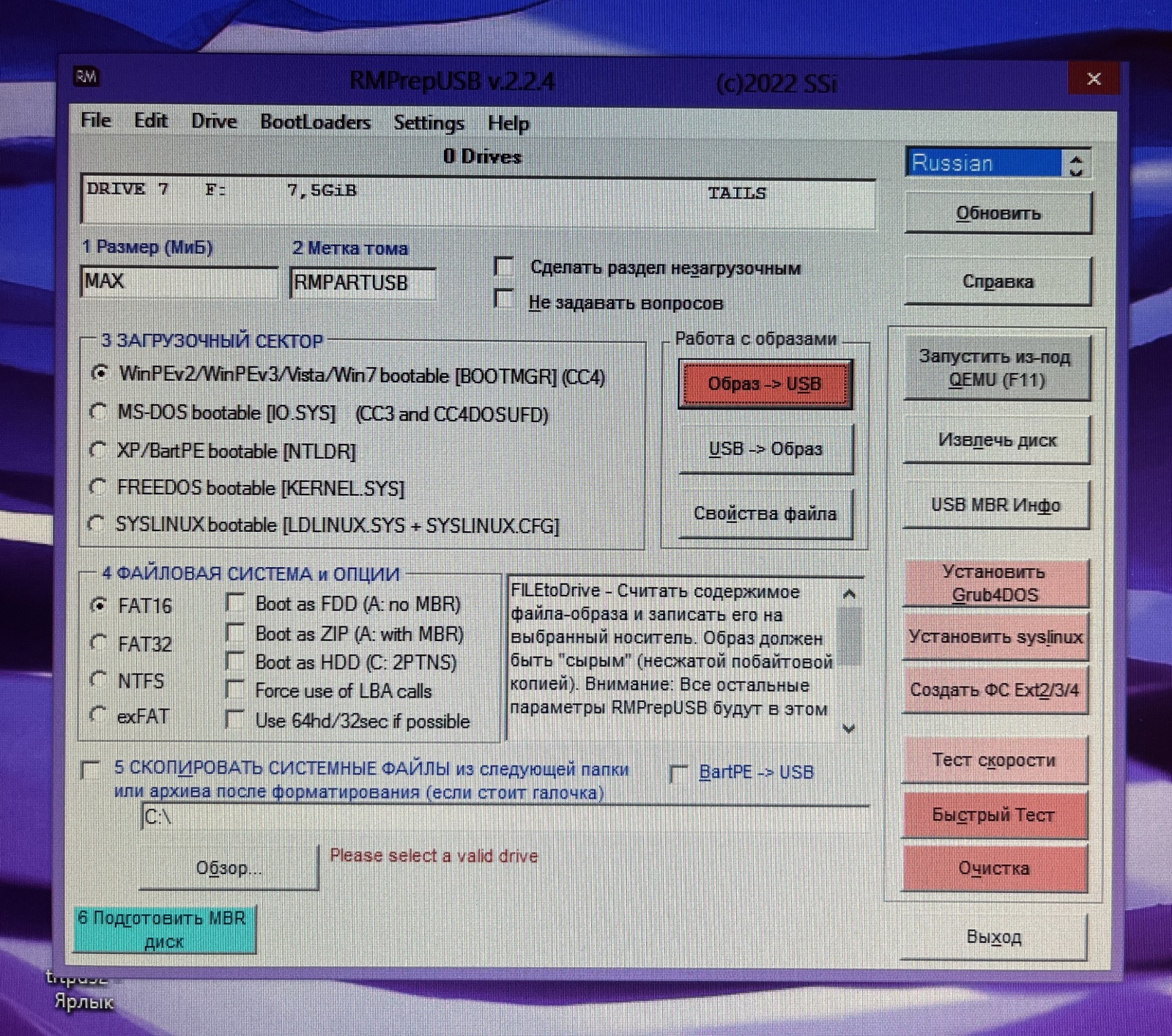
Task: Click the 'Ярлык' desktop shortcut label
Action: (84, 1001)
